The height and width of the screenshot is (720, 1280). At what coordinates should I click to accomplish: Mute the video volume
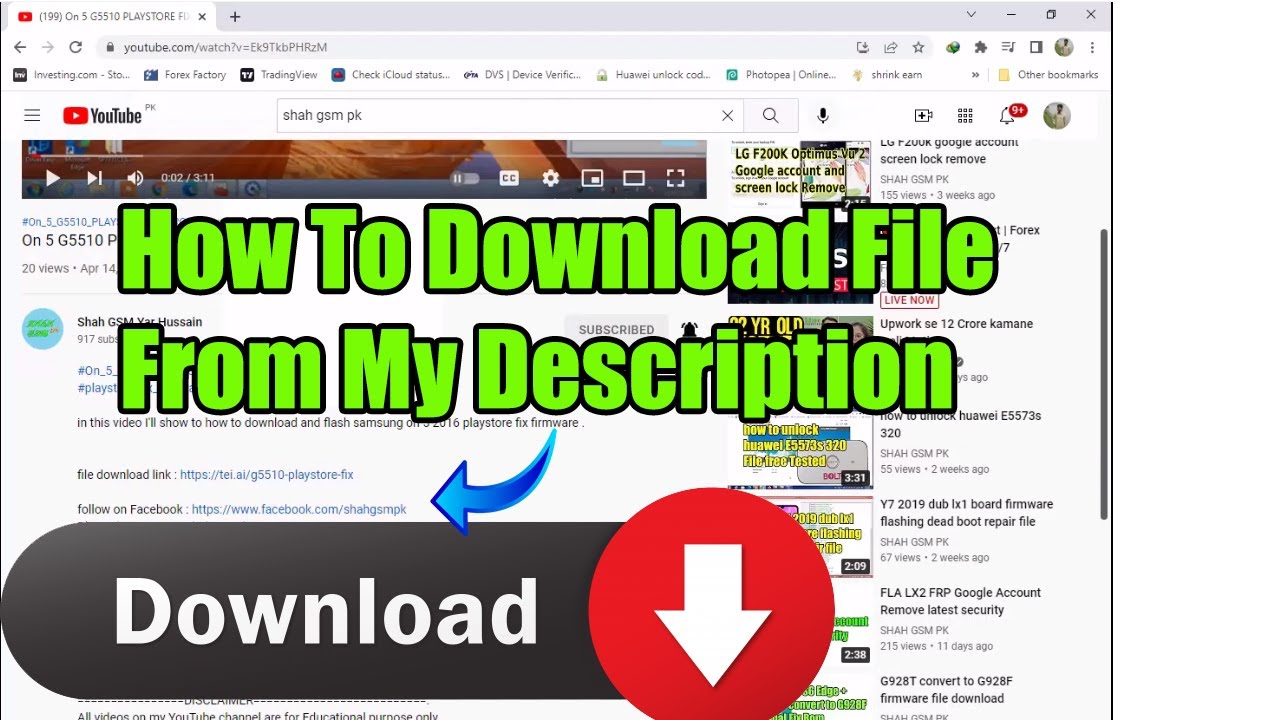[136, 178]
